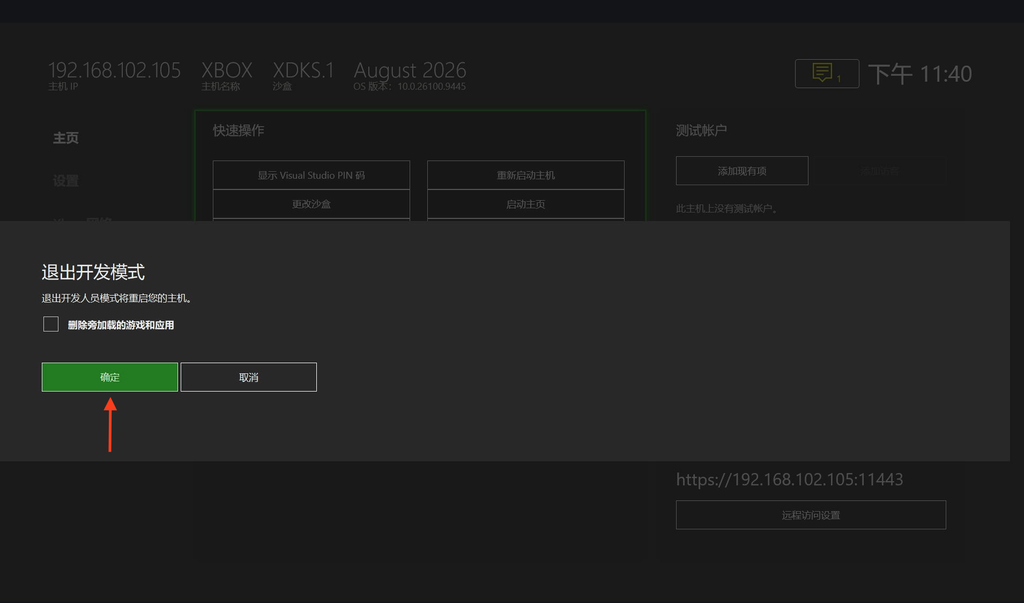The height and width of the screenshot is (603, 1024).
Task: Open the notifications message icon
Action: (x=827, y=73)
